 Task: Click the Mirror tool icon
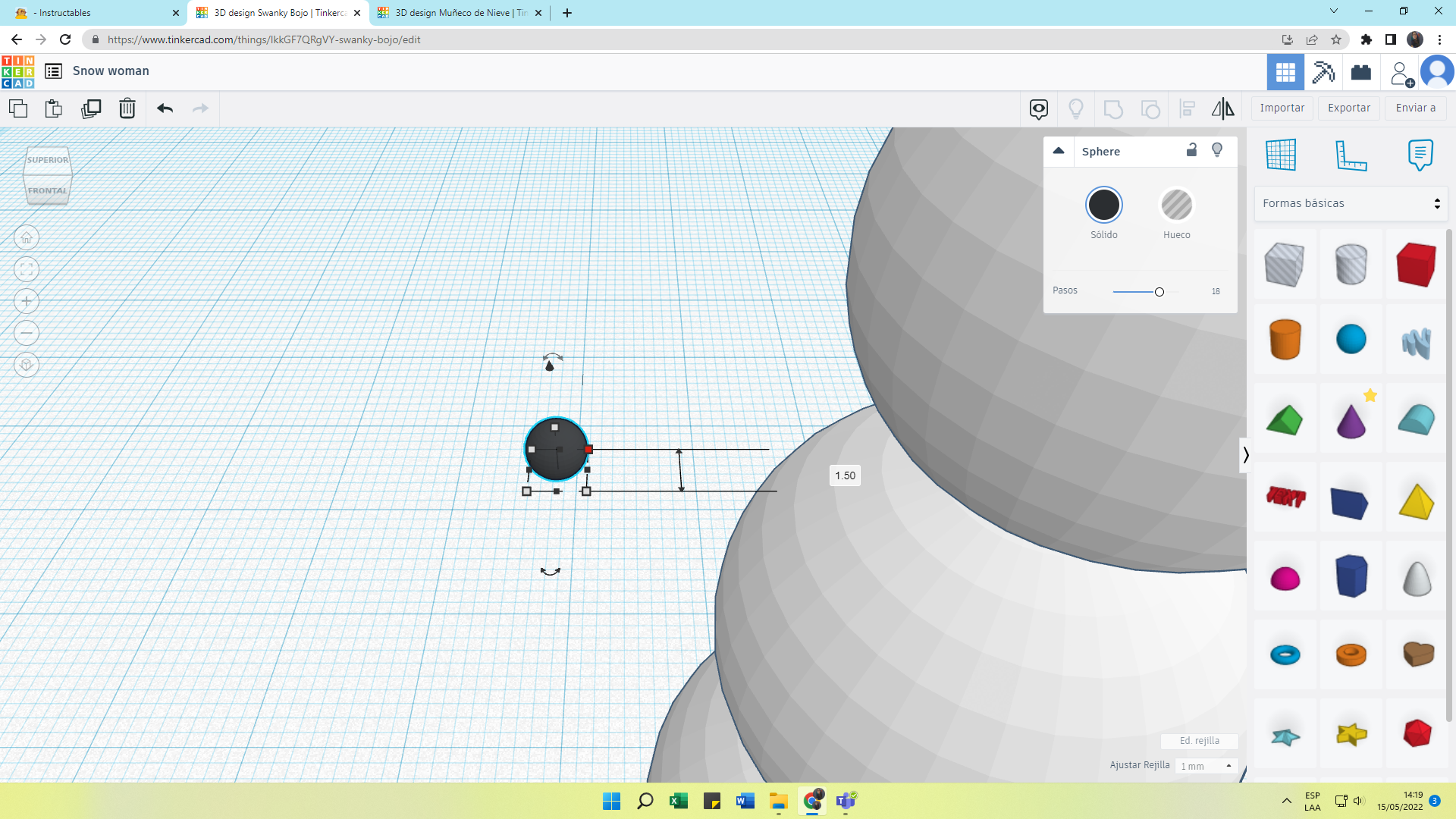1222,108
